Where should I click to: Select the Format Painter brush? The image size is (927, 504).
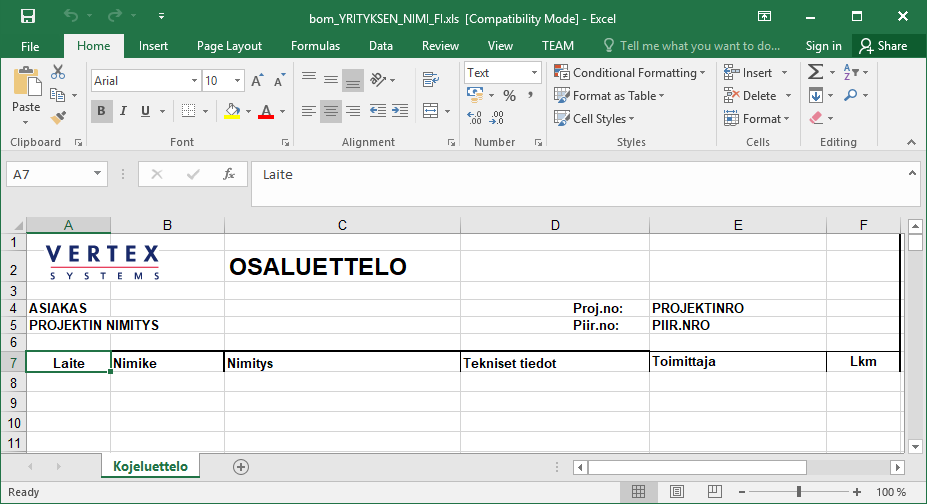[x=58, y=117]
